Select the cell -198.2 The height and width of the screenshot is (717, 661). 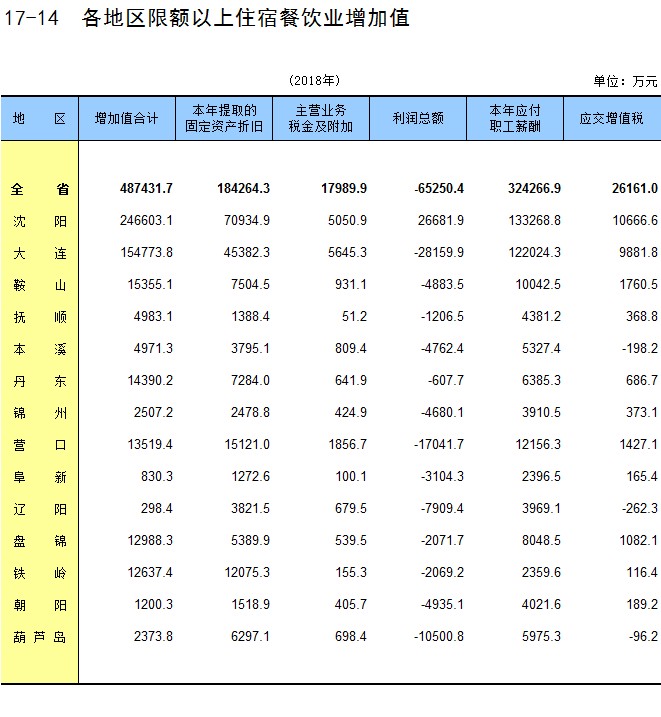pos(640,348)
